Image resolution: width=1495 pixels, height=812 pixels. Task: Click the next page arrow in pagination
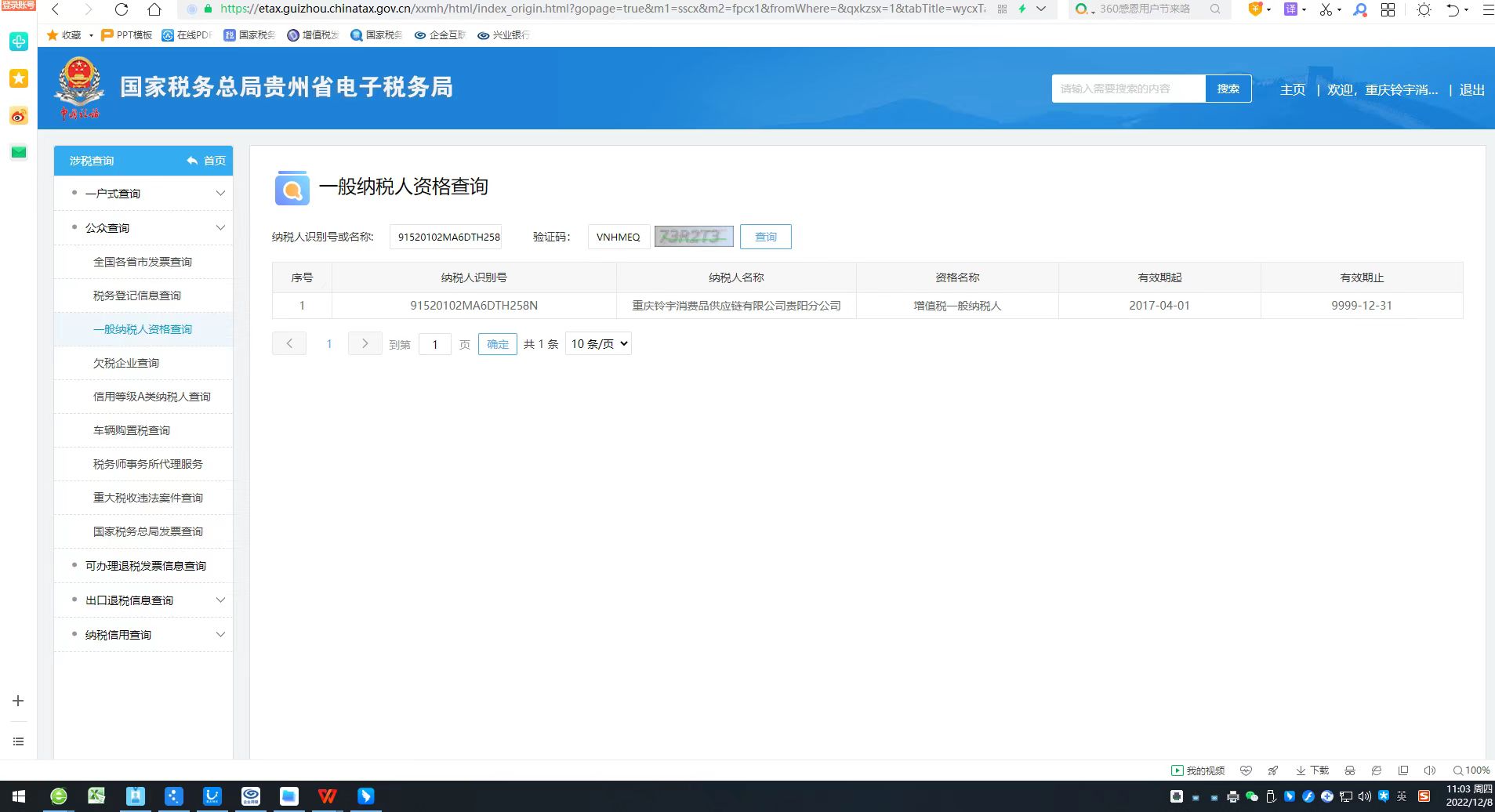(x=365, y=344)
